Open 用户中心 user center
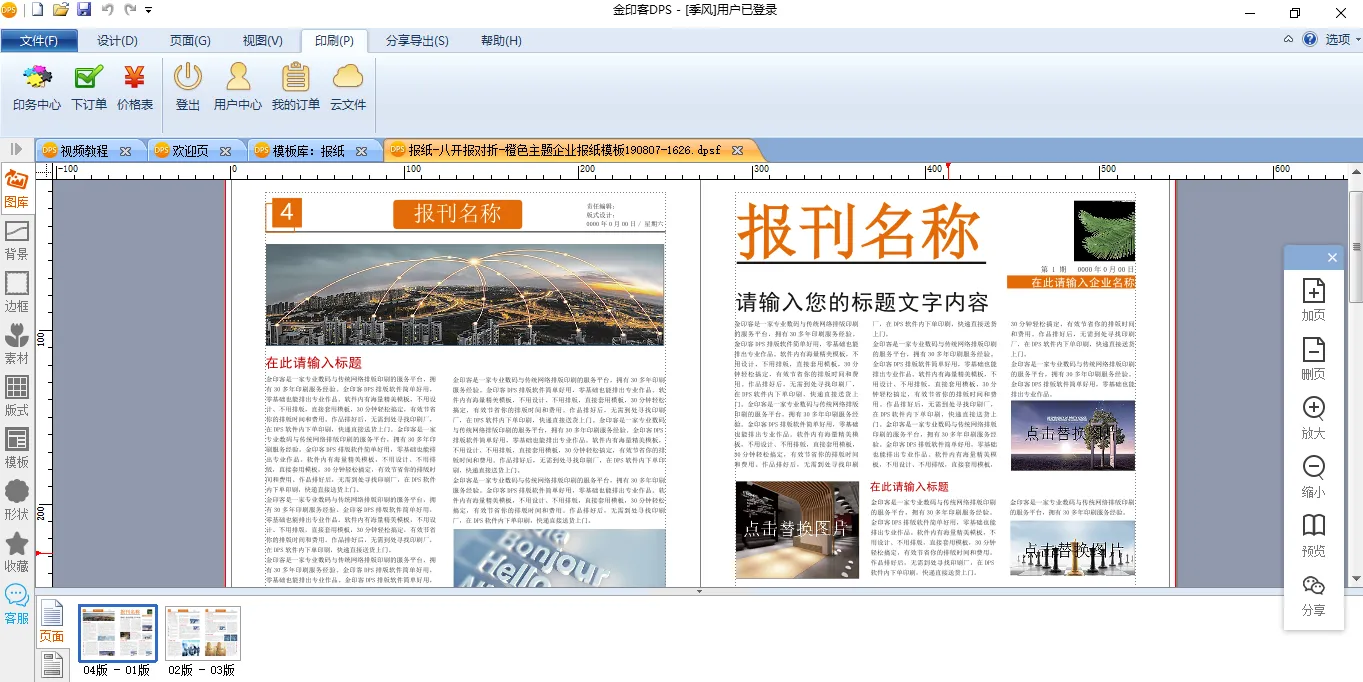This screenshot has width=1363, height=682. pyautogui.click(x=238, y=85)
